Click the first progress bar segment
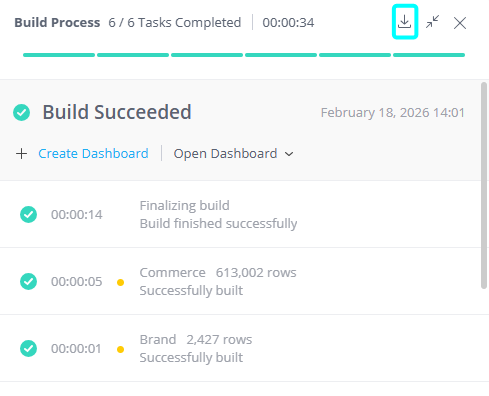The image size is (489, 396). coord(59,55)
